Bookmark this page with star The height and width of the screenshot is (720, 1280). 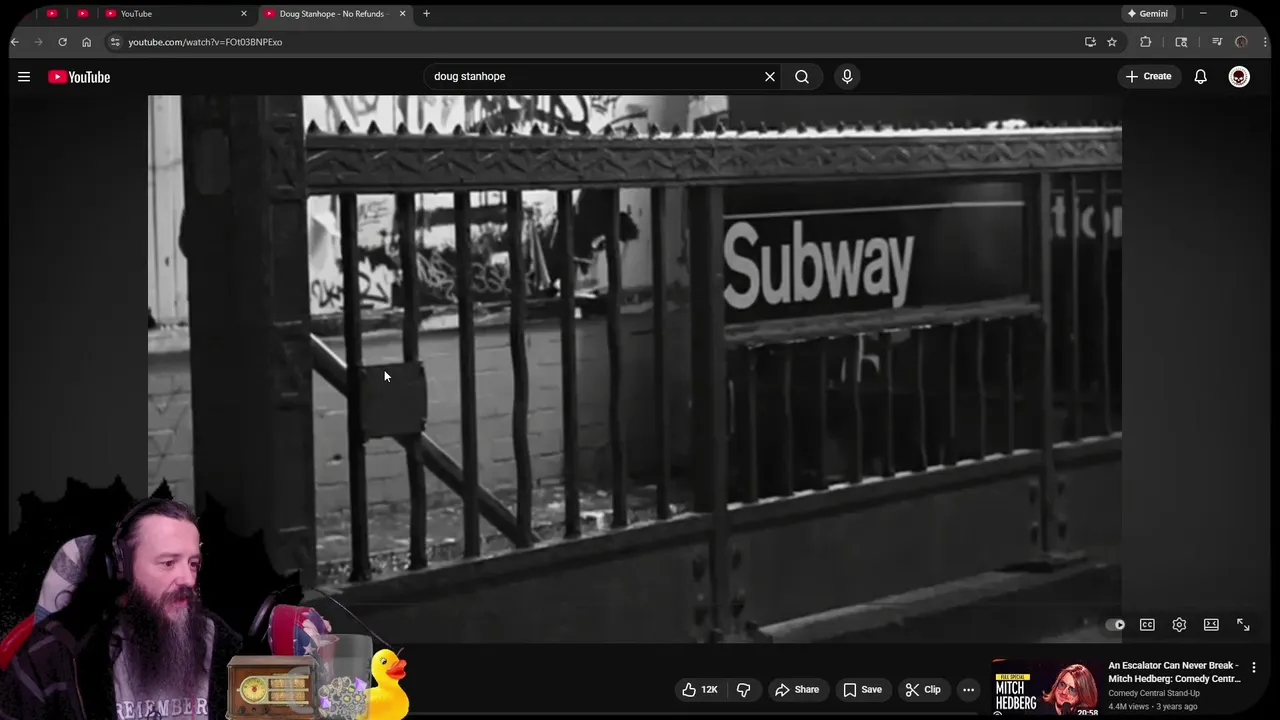[x=1112, y=42]
